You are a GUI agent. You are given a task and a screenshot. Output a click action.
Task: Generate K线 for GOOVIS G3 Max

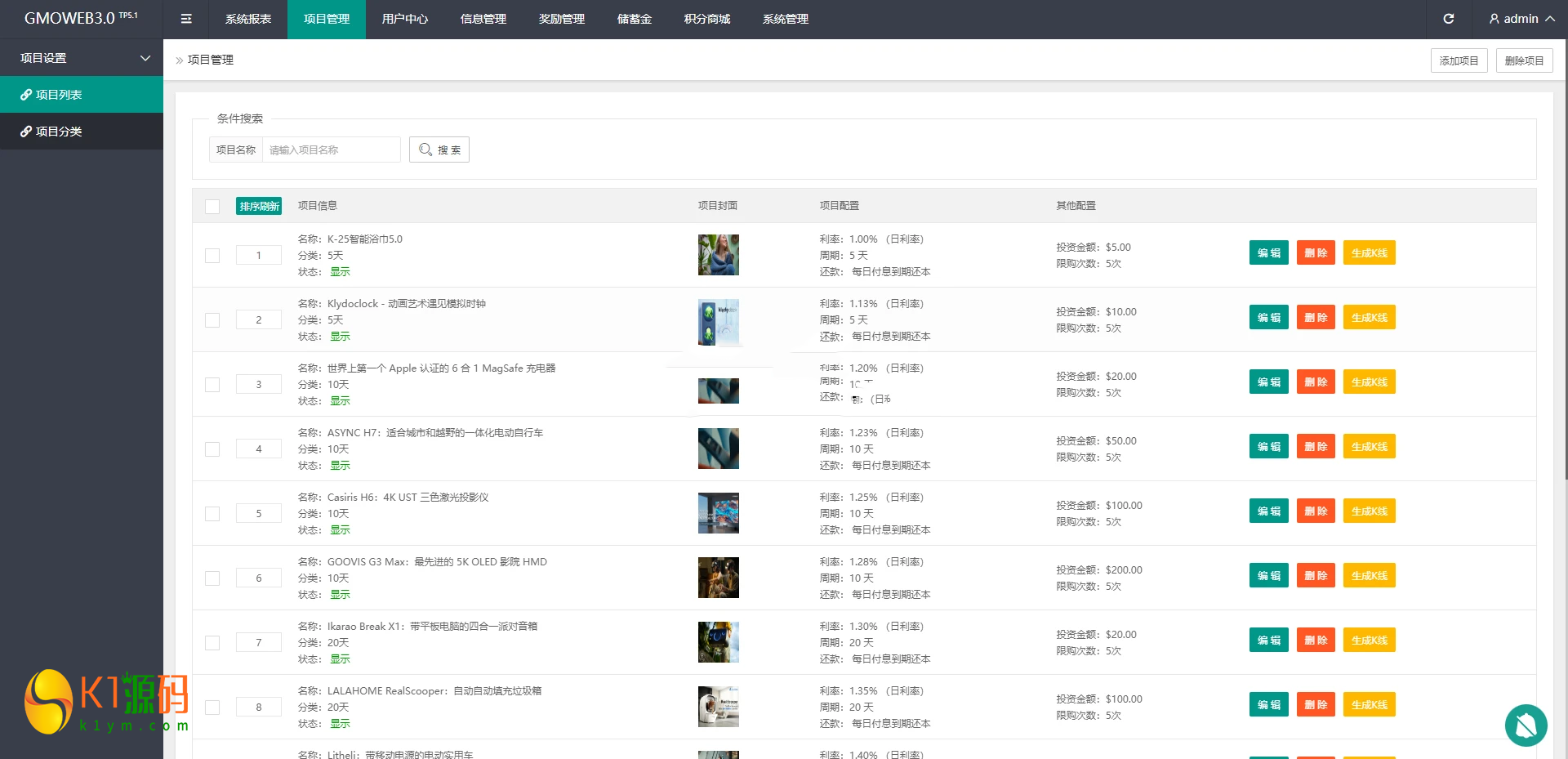point(1369,576)
